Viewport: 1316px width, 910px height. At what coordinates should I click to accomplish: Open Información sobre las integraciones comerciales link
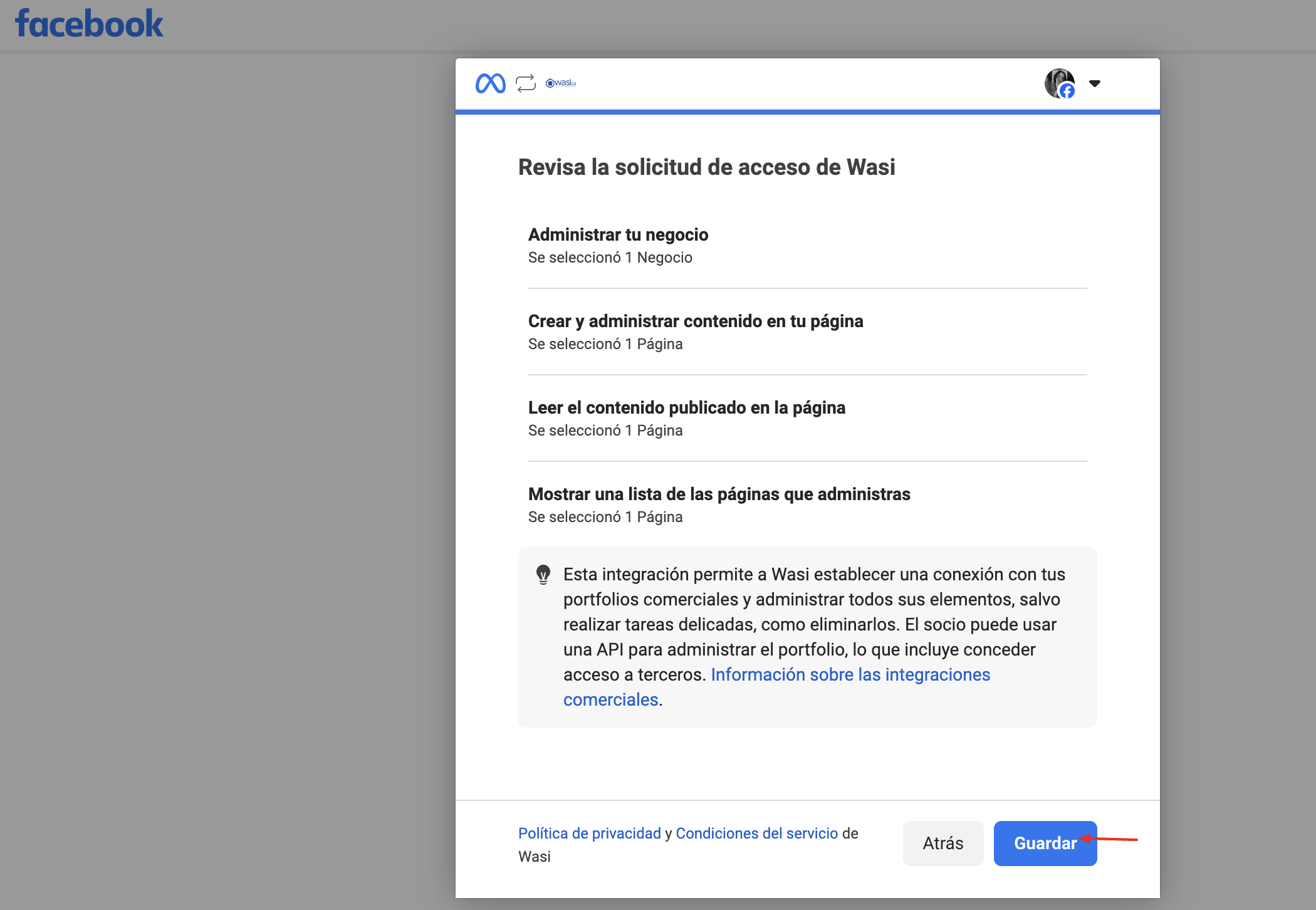tap(850, 674)
